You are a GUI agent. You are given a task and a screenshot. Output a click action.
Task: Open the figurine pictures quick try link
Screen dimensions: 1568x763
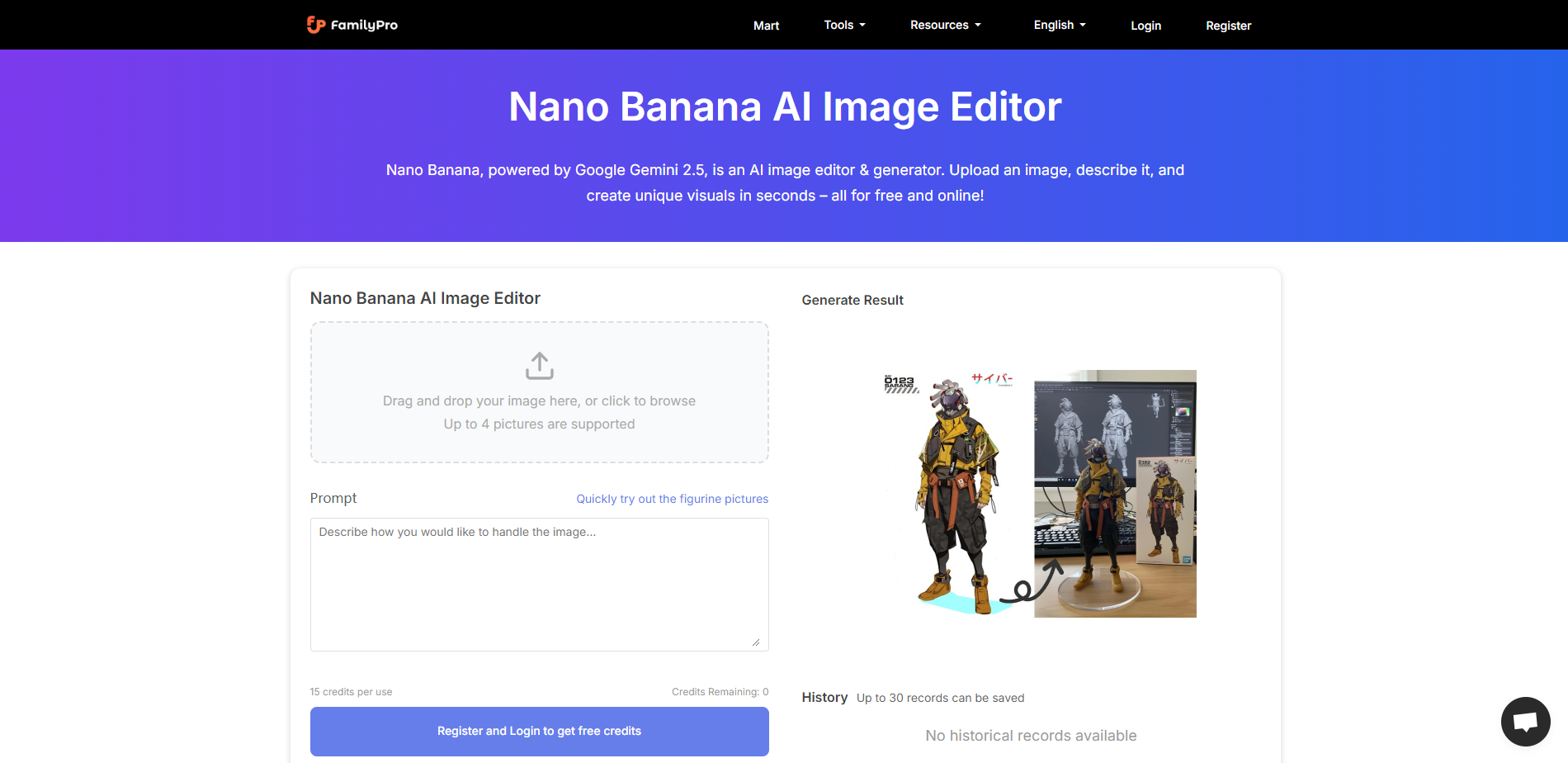click(671, 499)
